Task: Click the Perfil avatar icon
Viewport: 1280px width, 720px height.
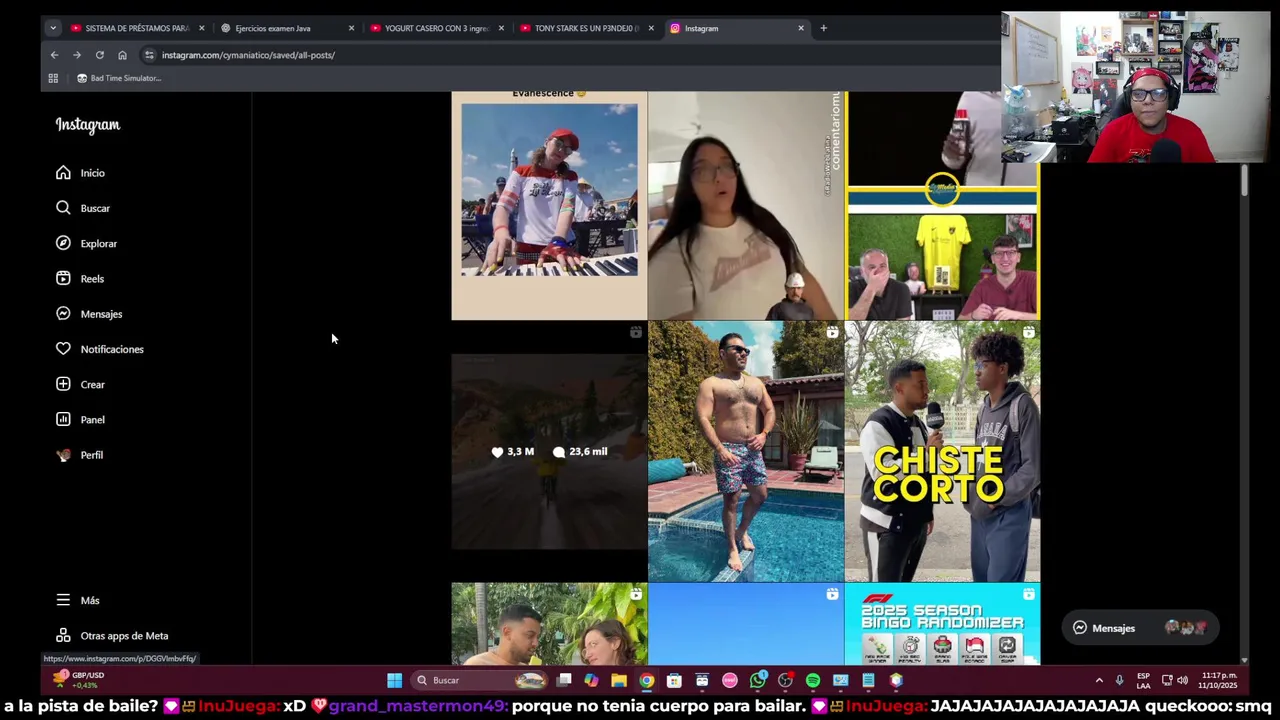Action: pyautogui.click(x=63, y=455)
